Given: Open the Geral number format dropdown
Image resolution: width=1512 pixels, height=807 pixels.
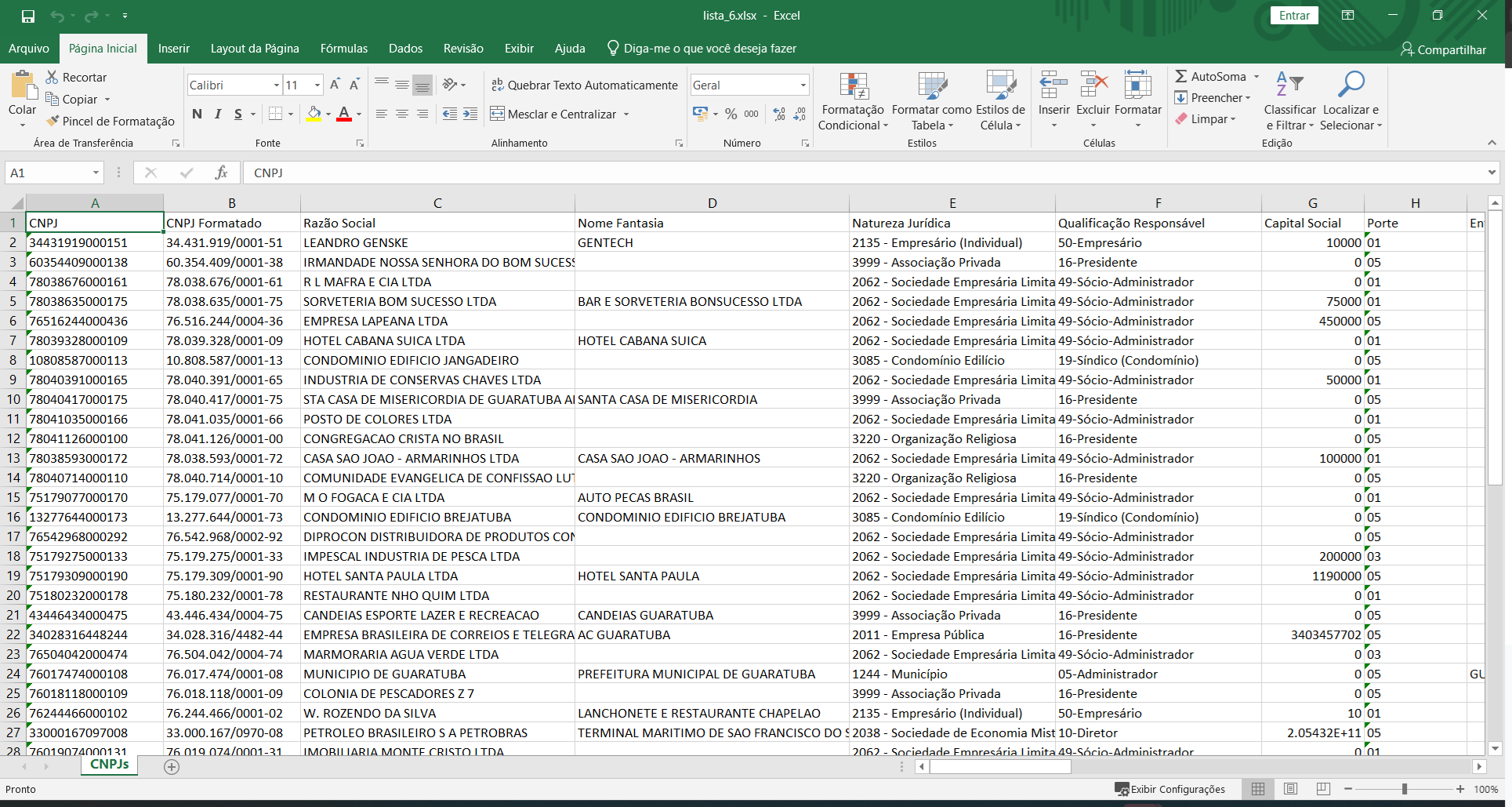Looking at the screenshot, I should coord(803,85).
